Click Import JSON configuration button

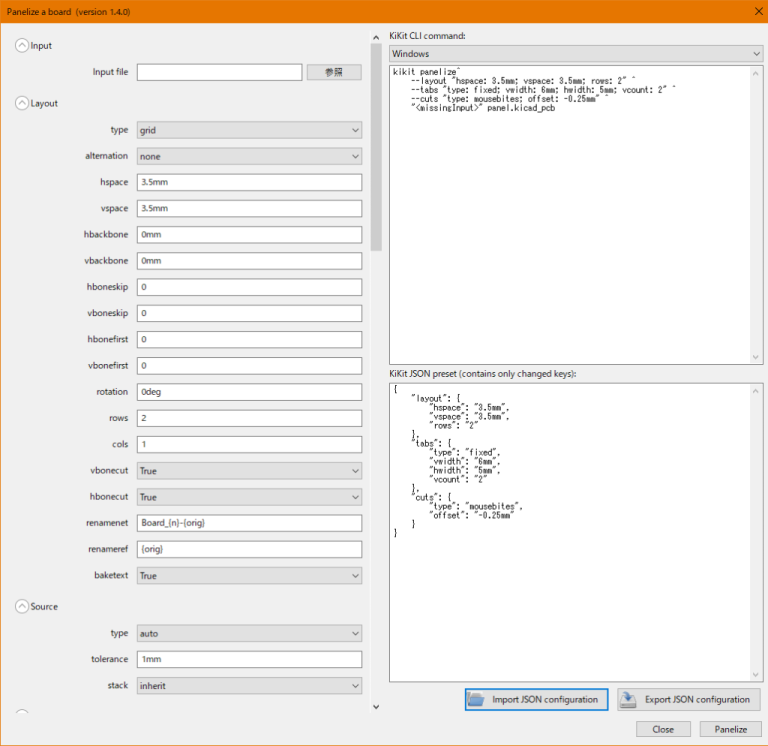point(535,699)
